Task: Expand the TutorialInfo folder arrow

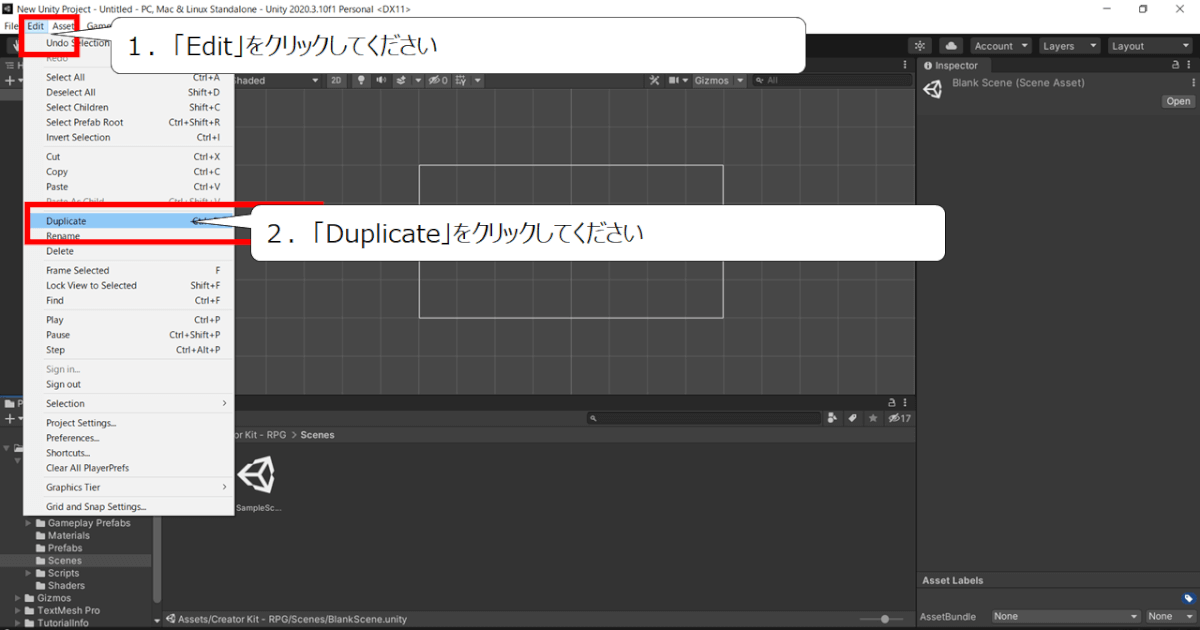Action: 17,623
